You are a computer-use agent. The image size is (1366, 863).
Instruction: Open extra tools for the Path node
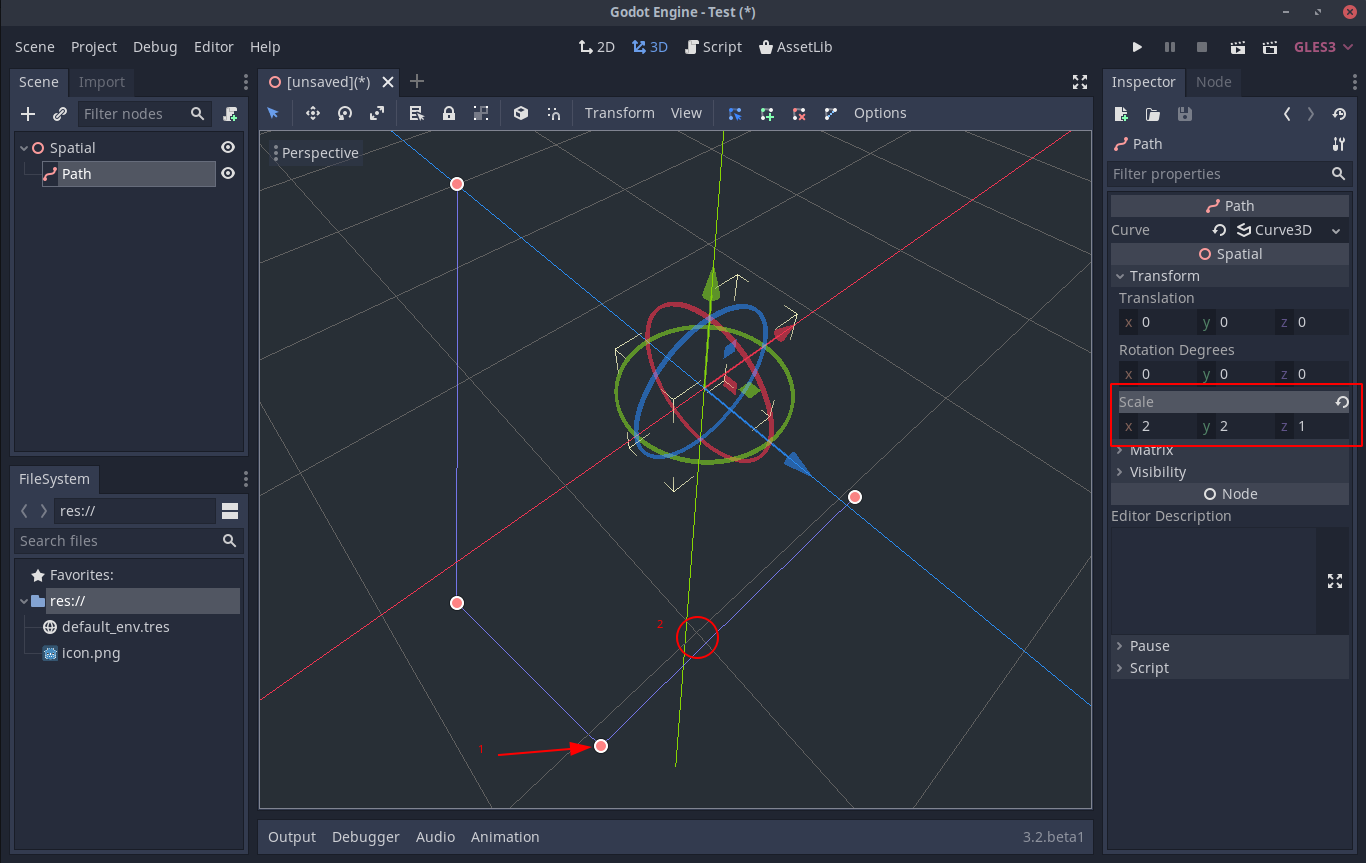[x=1339, y=144]
